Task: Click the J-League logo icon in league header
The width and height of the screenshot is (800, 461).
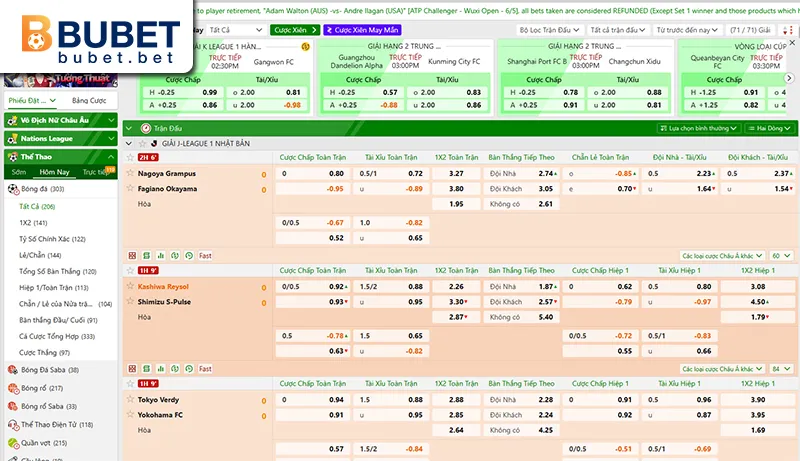Action: [x=154, y=144]
